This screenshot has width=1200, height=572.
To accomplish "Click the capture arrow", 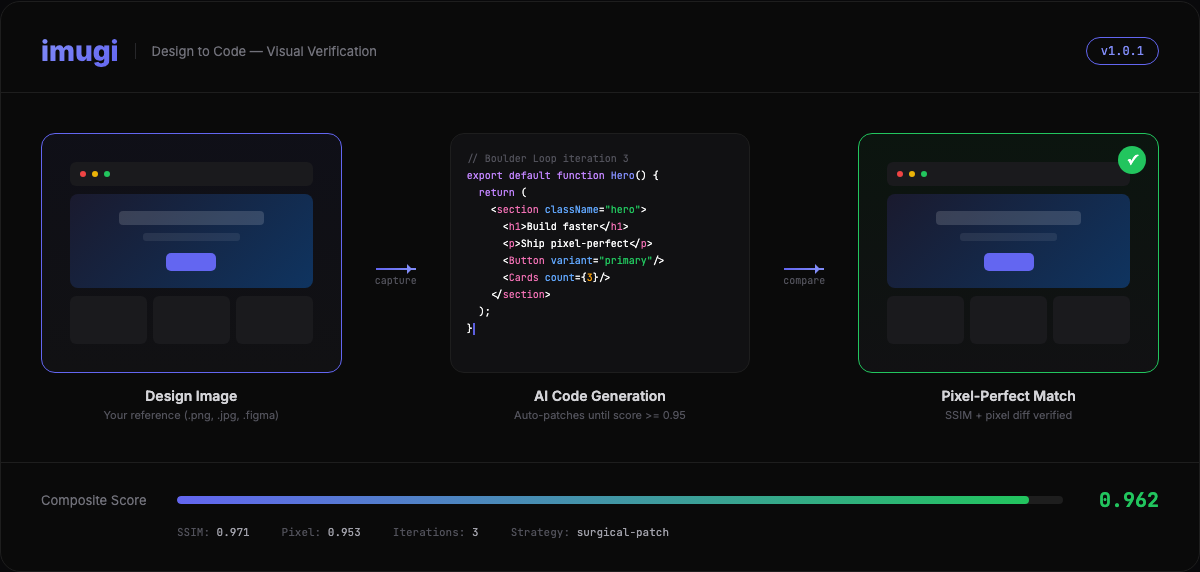I will coord(396,268).
